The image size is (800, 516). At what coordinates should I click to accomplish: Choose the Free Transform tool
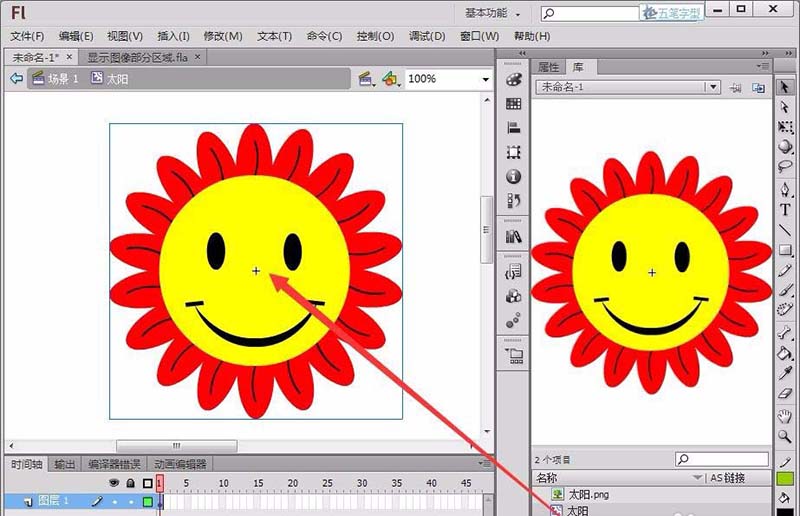(x=785, y=127)
